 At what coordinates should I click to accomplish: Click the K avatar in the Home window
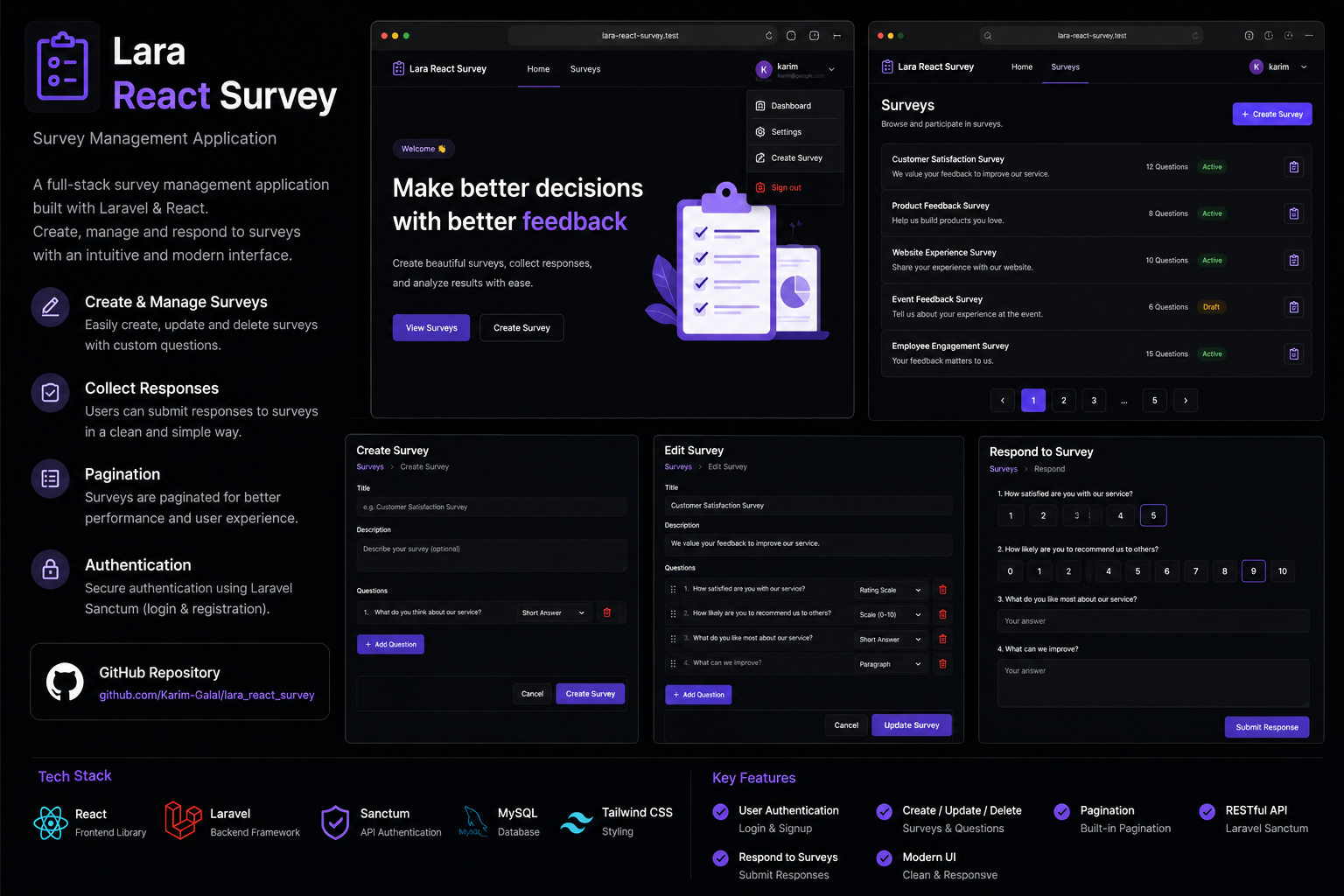(x=764, y=69)
